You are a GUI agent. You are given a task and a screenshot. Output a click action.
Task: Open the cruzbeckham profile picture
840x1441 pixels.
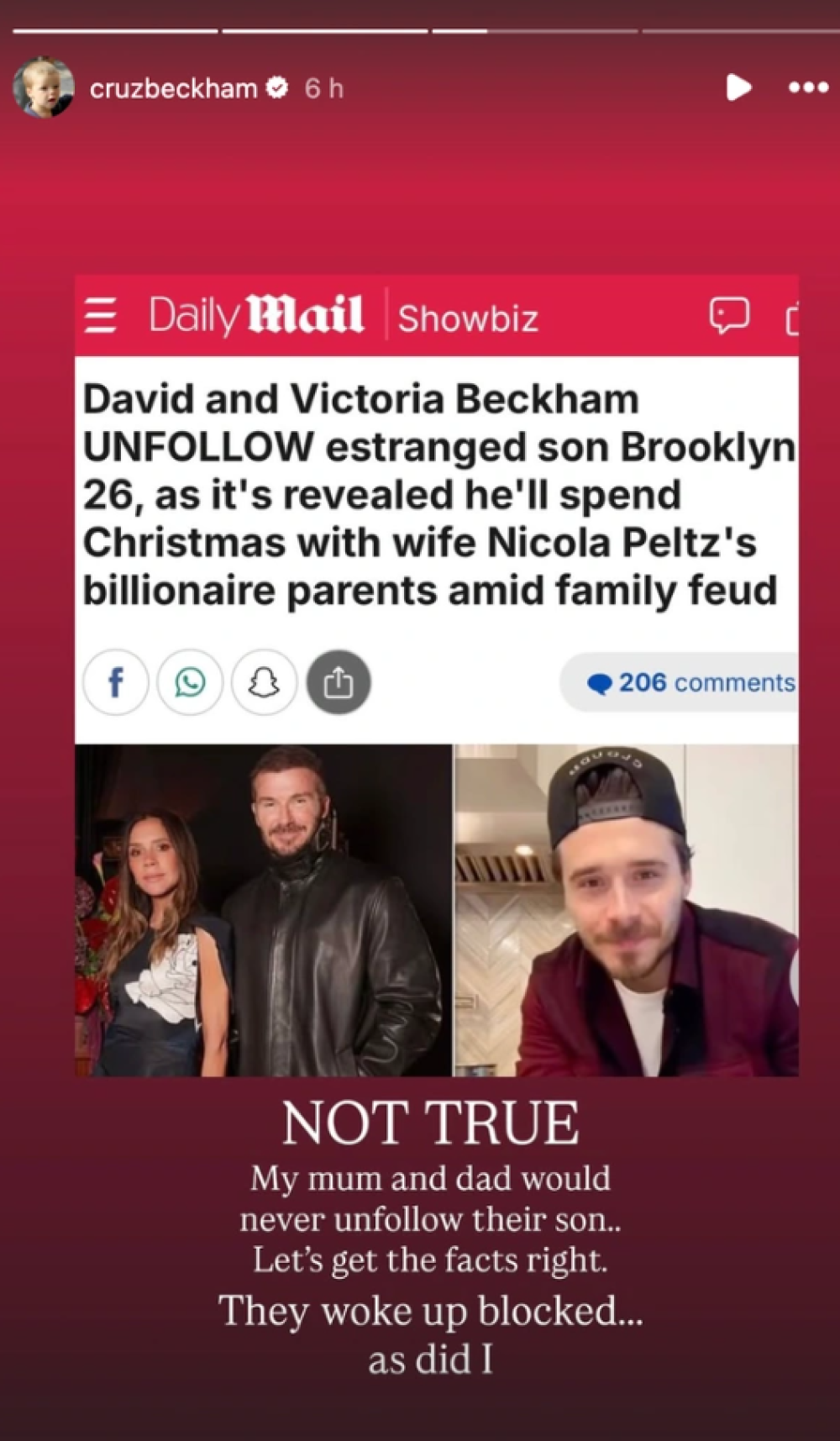pyautogui.click(x=44, y=87)
